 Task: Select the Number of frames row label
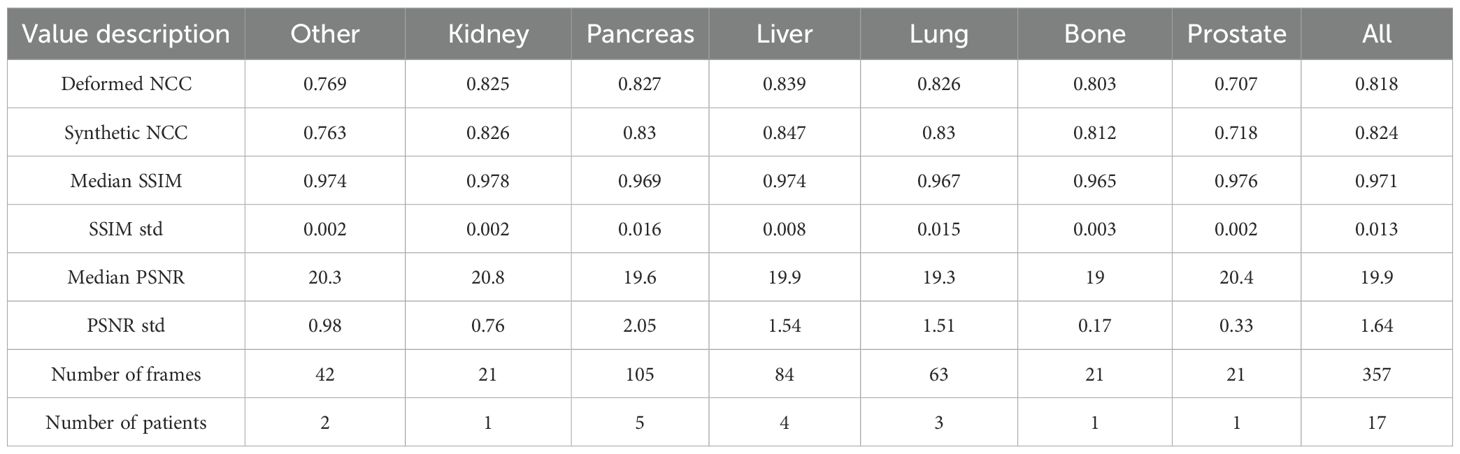(126, 374)
